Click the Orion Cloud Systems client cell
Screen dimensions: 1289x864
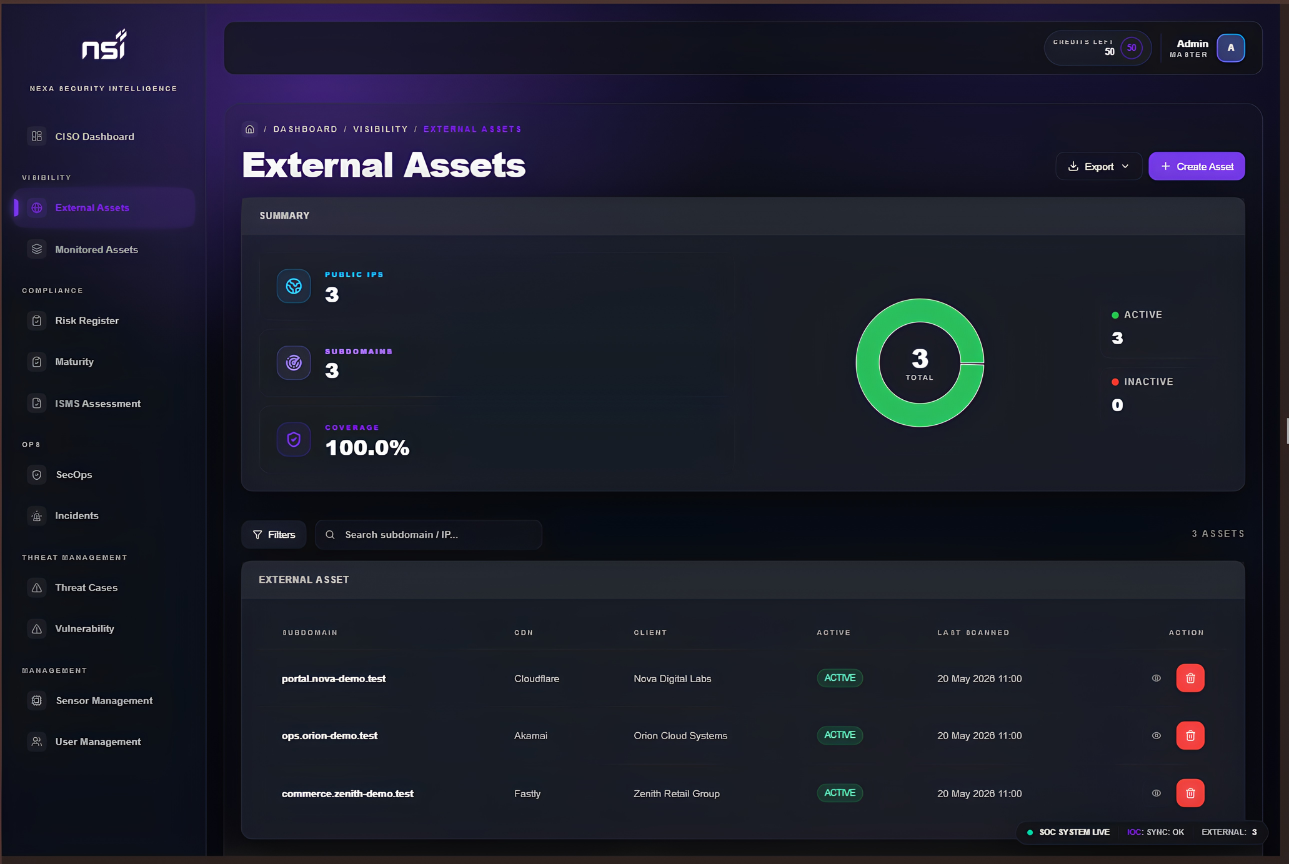pyautogui.click(x=681, y=736)
